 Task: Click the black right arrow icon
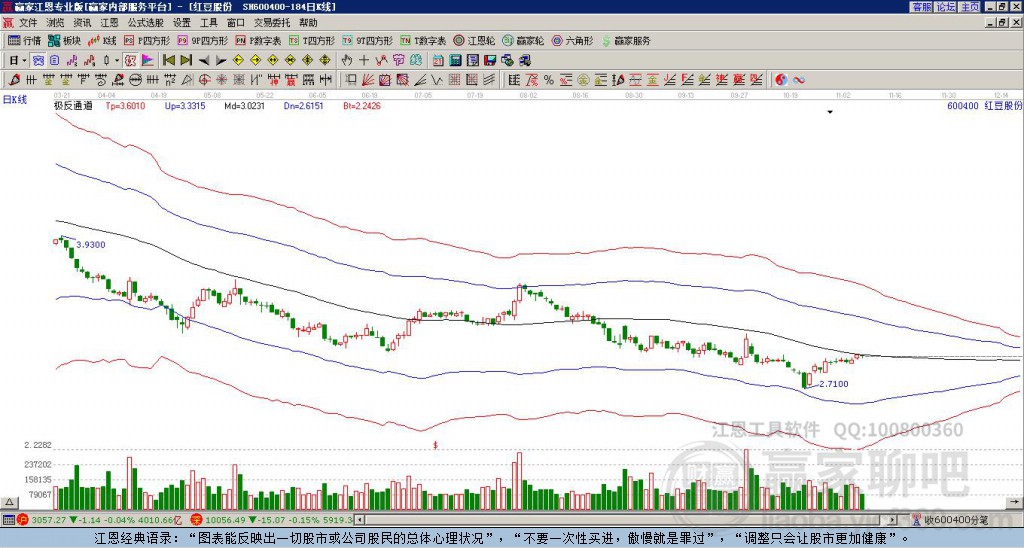pyautogui.click(x=221, y=61)
